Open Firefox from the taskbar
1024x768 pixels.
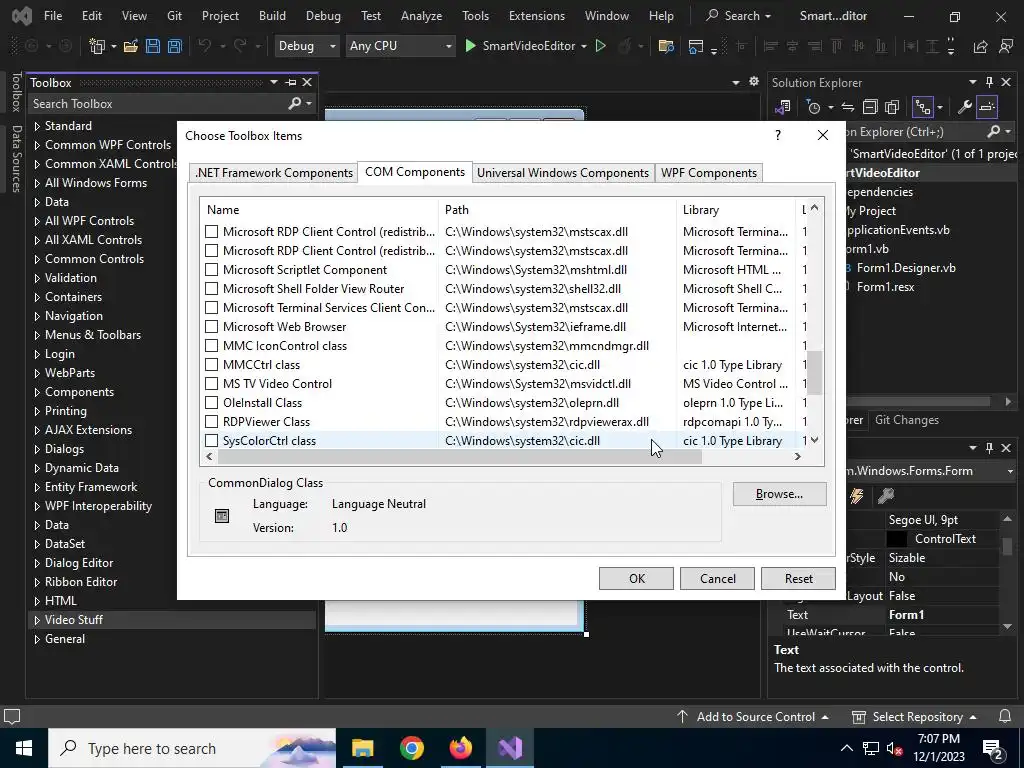(460, 748)
